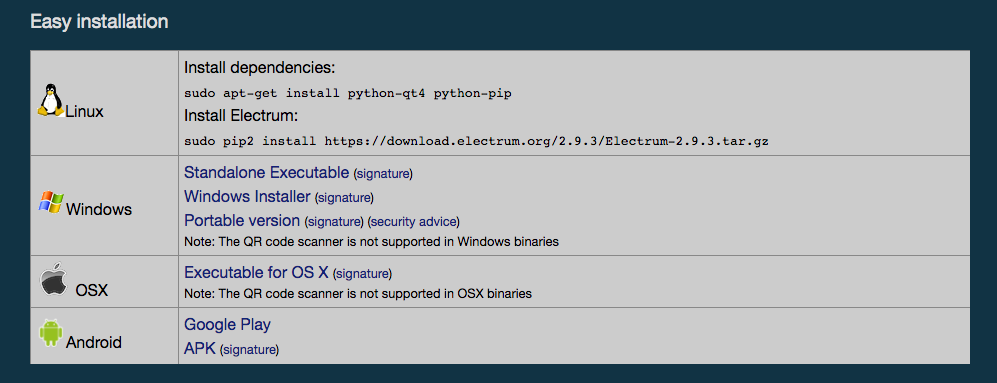
Task: Click the Windows flag logo icon
Action: tap(51, 202)
